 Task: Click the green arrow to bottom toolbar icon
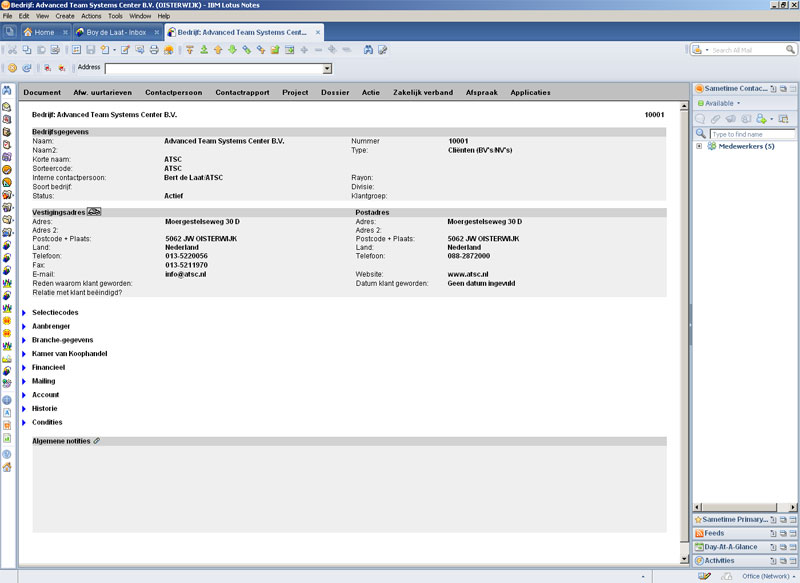[x=204, y=50]
